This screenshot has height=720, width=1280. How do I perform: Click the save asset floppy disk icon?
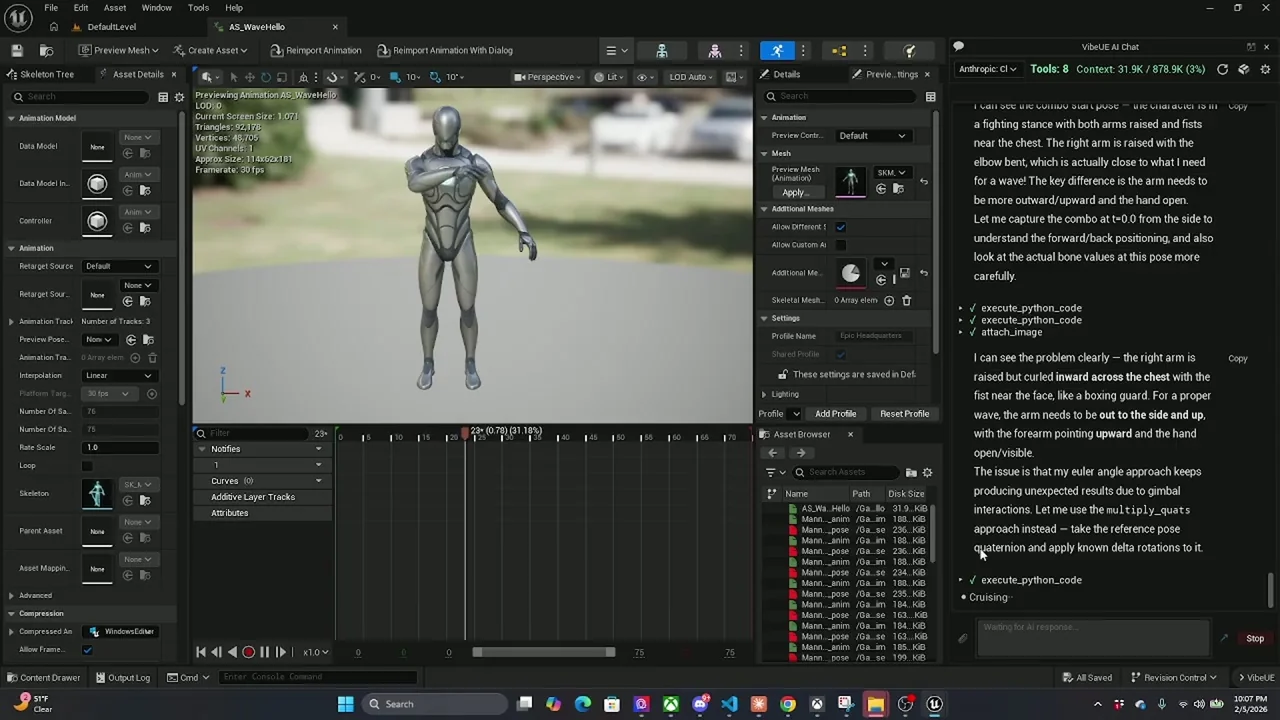pyautogui.click(x=17, y=50)
